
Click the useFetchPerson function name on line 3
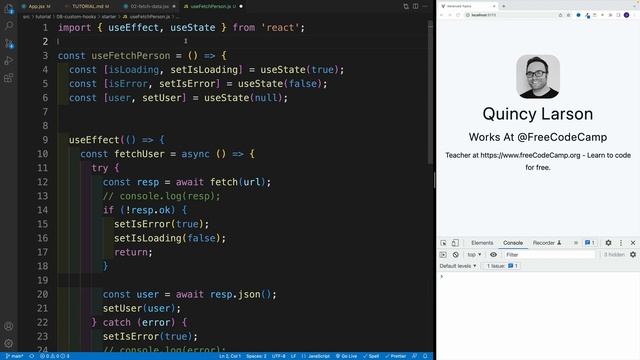[x=131, y=56]
